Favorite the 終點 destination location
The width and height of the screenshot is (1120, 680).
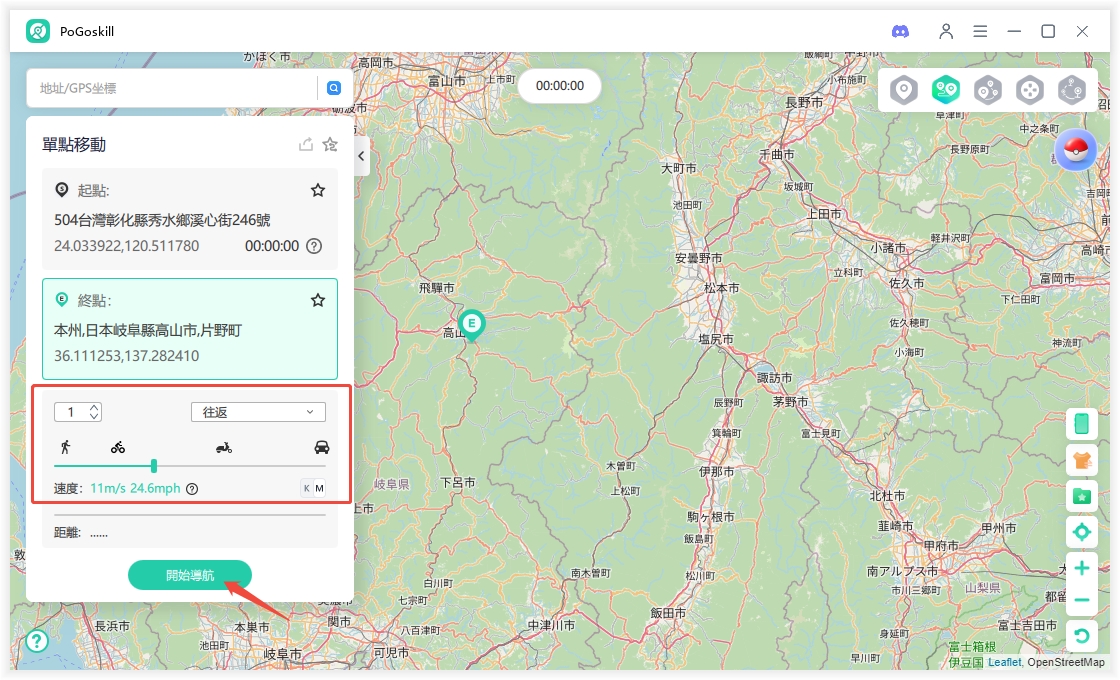coord(318,300)
